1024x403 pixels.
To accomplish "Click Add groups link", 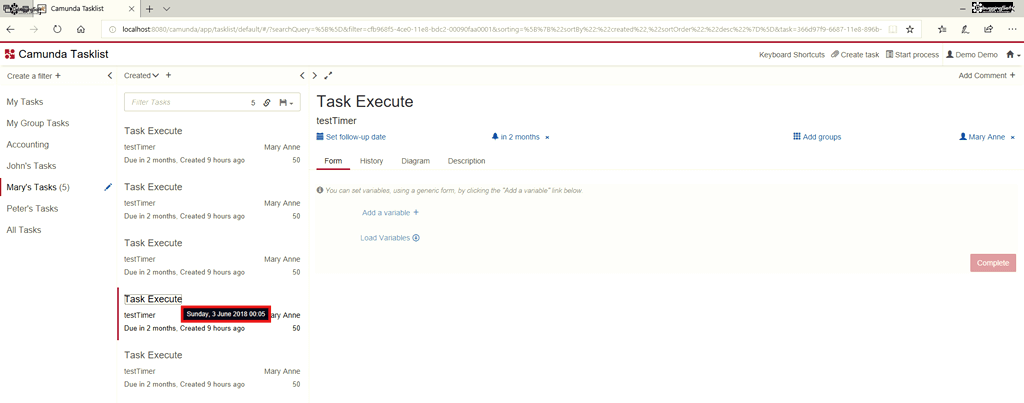I will click(x=817, y=137).
